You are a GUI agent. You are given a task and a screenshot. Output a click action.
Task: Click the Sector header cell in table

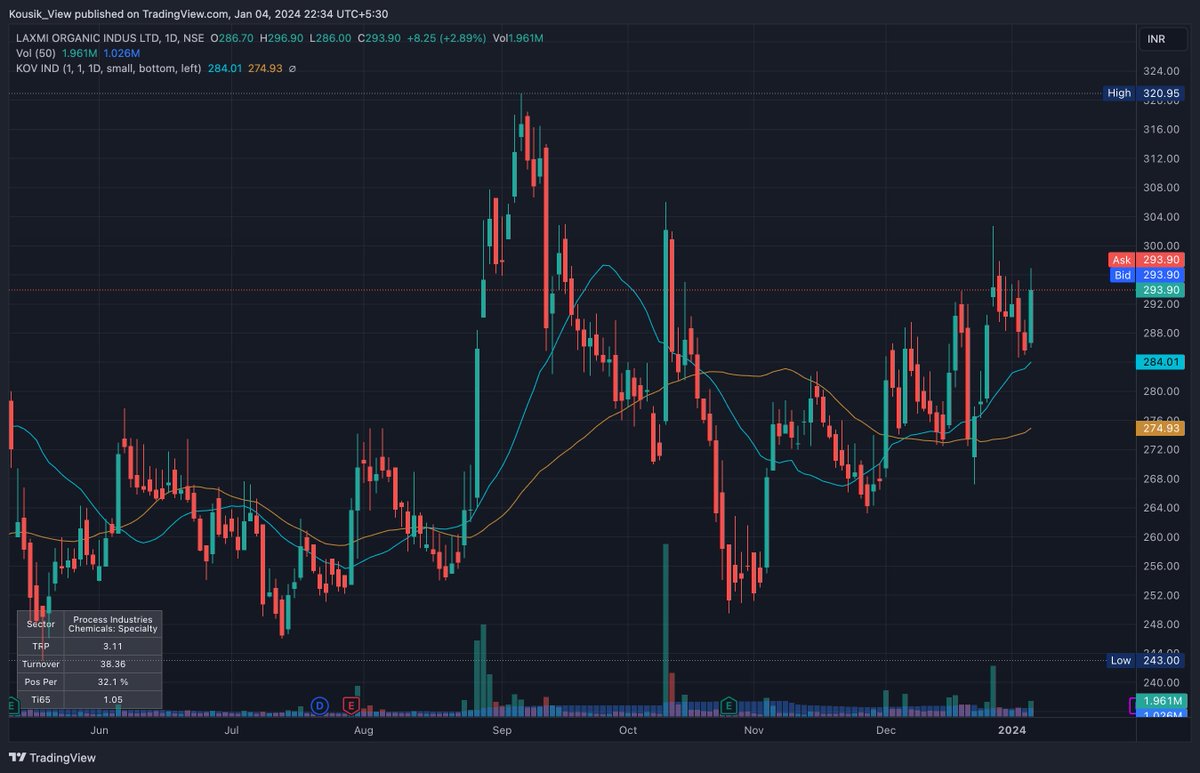40,624
